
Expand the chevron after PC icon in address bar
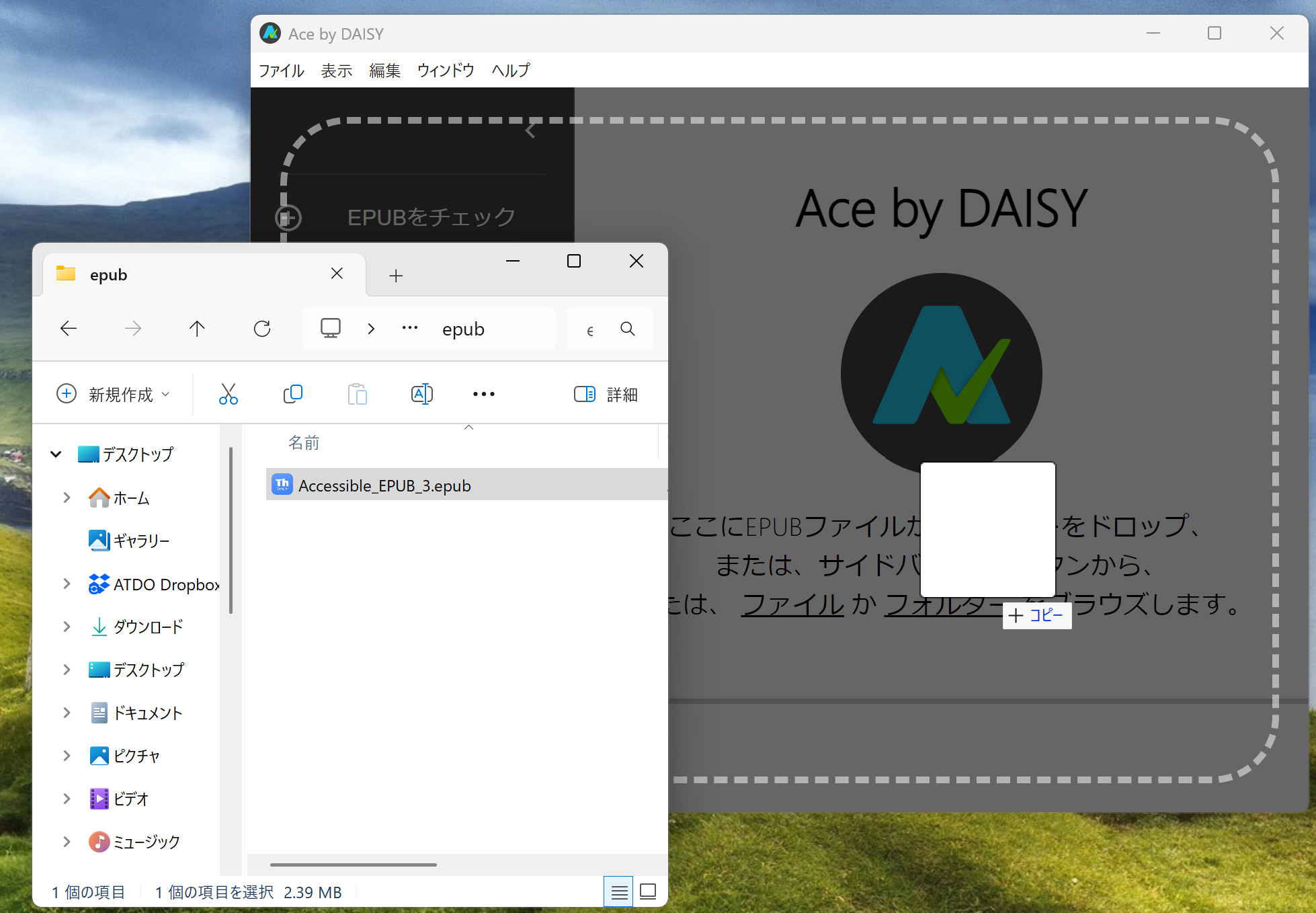(x=371, y=329)
